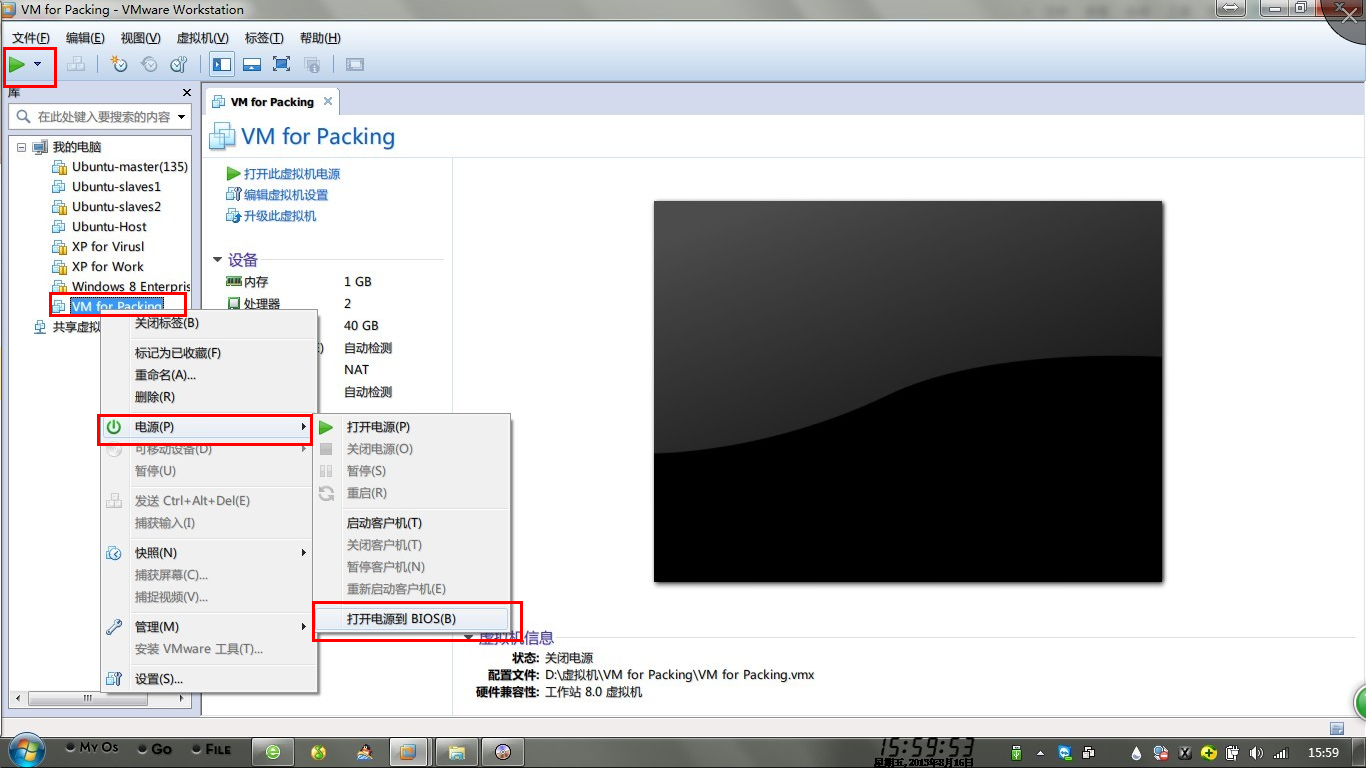Expand the 快照(N) submenu
This screenshot has width=1366, height=768.
pyautogui.click(x=209, y=553)
